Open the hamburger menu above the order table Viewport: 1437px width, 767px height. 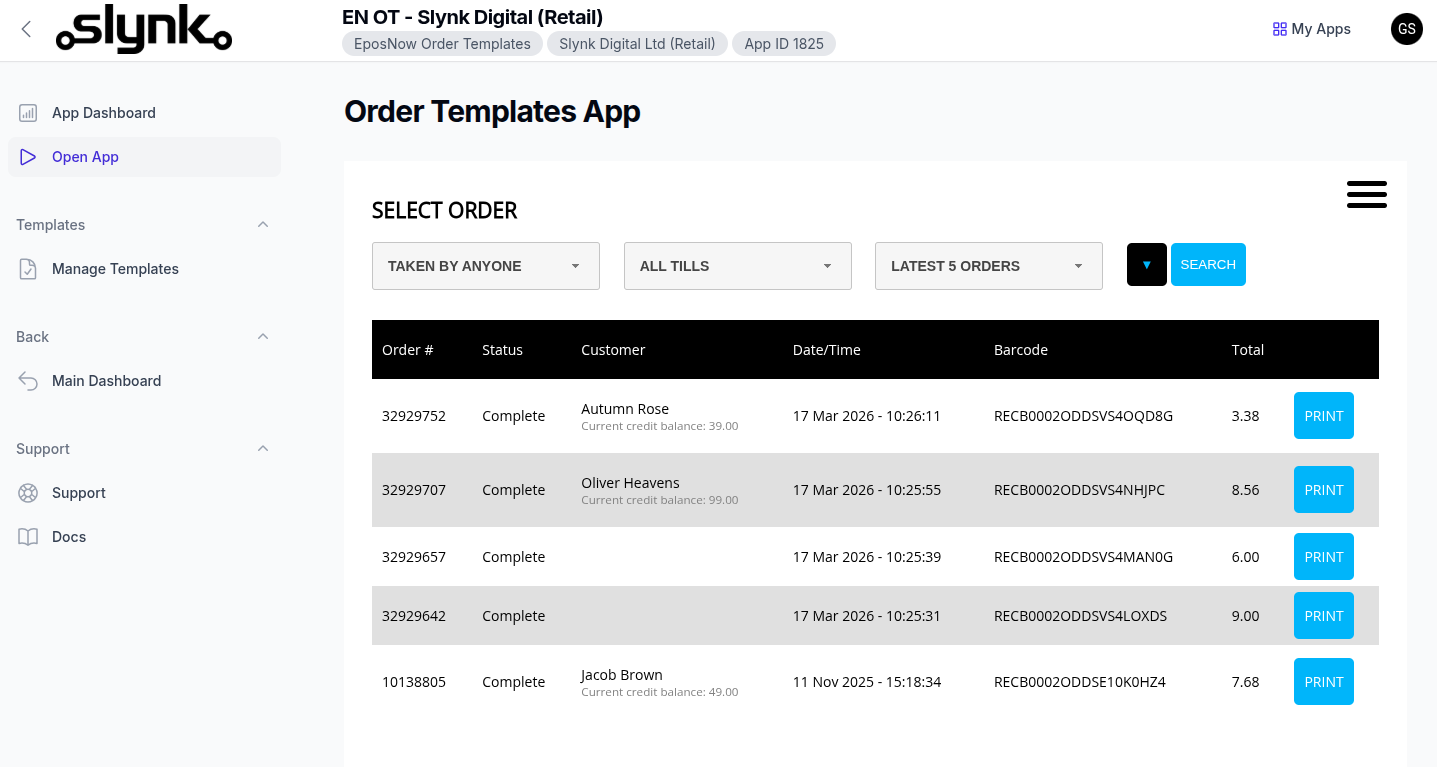(x=1367, y=194)
